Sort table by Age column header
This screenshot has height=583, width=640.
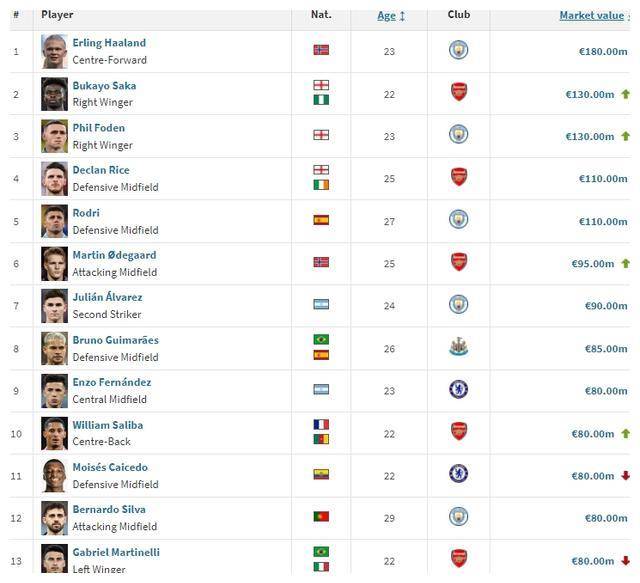coord(386,16)
